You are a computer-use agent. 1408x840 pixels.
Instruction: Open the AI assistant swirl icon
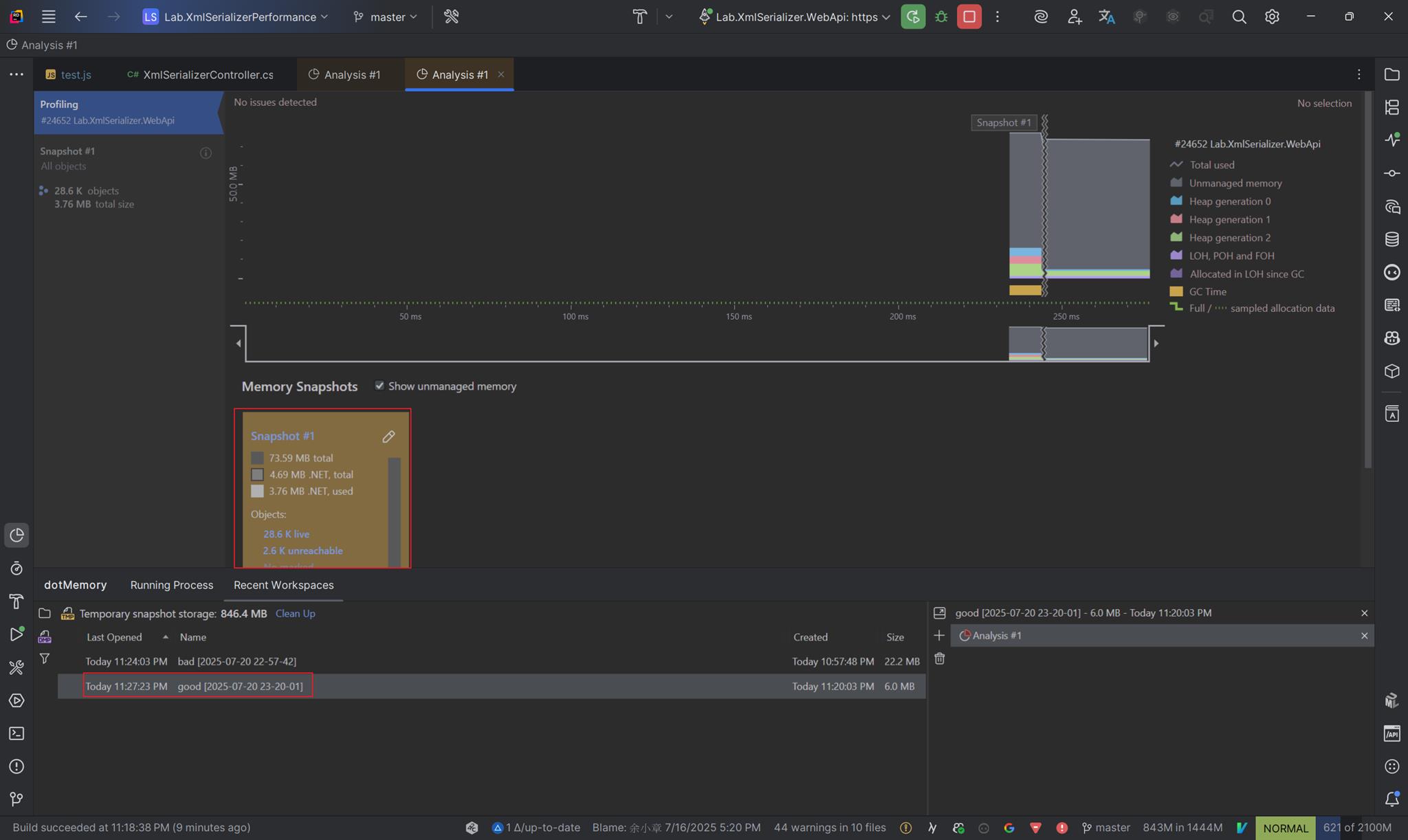click(x=1041, y=16)
